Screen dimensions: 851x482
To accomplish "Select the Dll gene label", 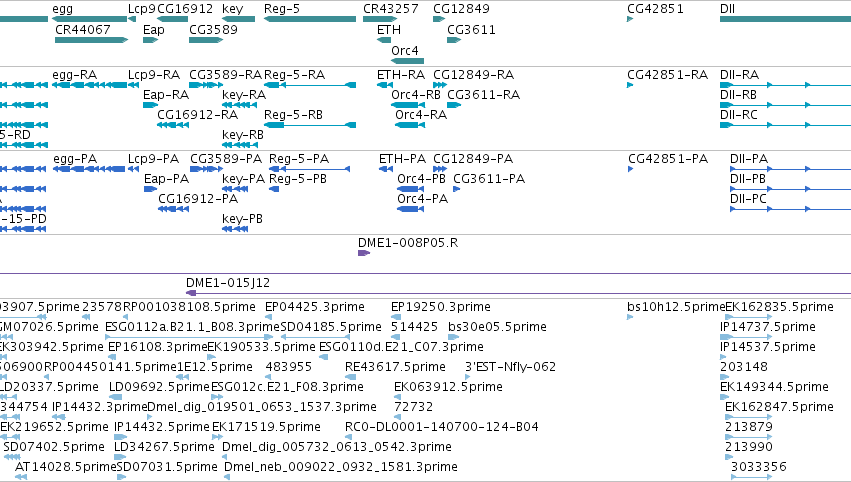I will tap(727, 9).
